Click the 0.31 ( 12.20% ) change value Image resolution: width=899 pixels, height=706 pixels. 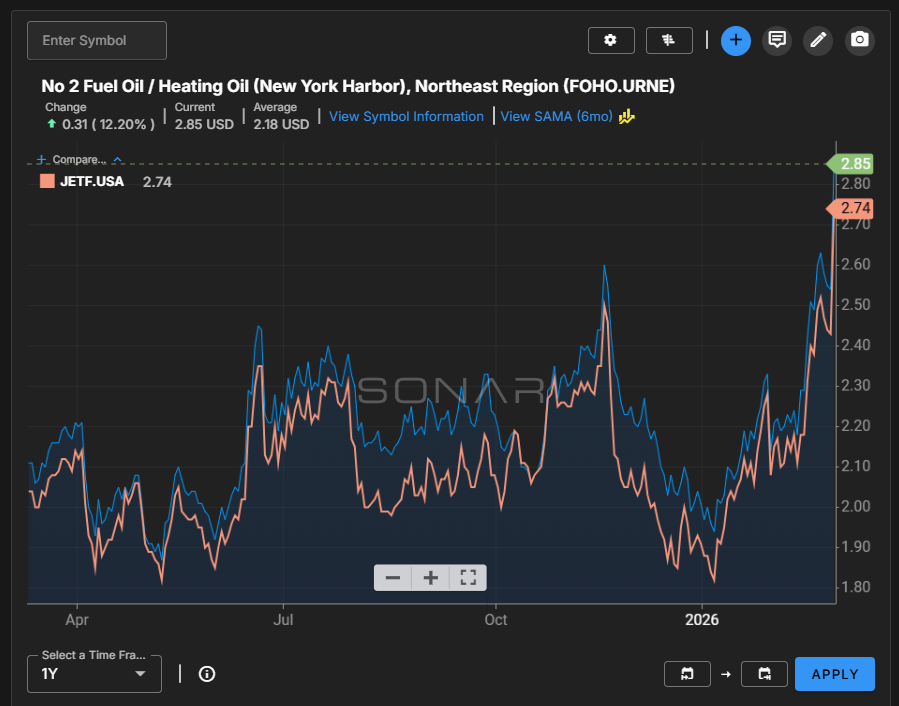[108, 124]
